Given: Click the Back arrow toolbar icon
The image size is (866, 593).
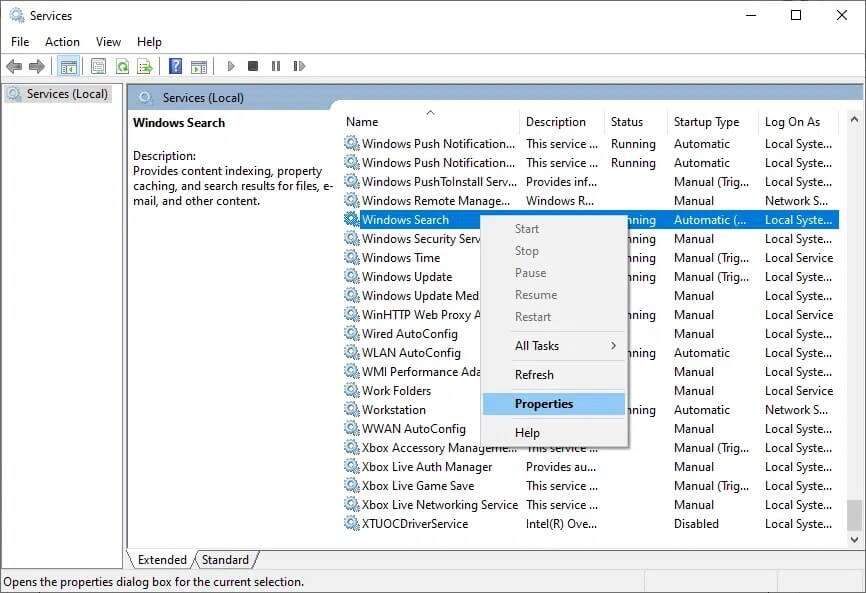Looking at the screenshot, I should [14, 67].
